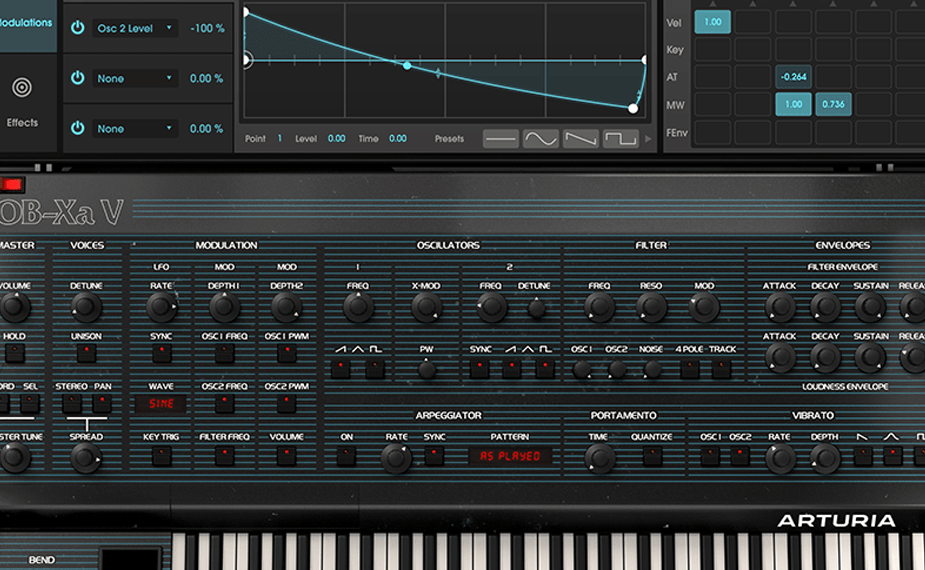
Task: Open the Effects panel icon
Action: pos(22,89)
